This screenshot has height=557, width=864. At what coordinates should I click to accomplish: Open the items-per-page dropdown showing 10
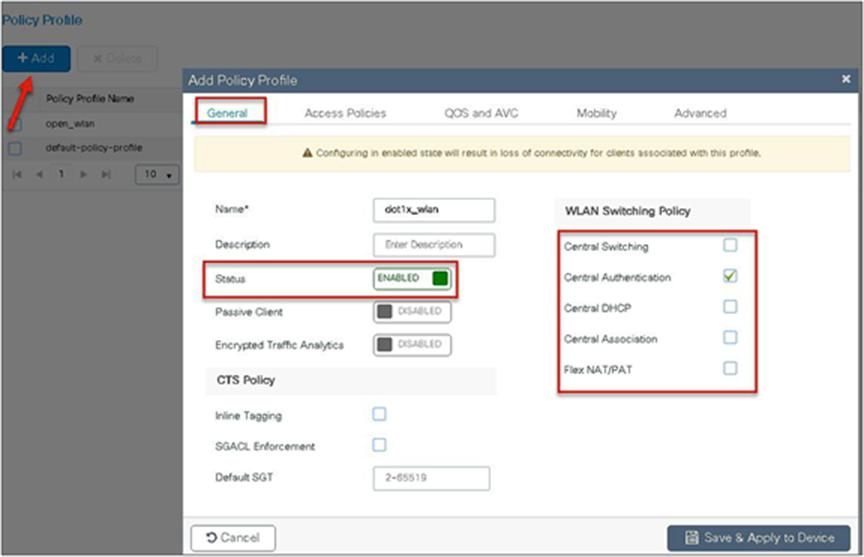click(x=157, y=175)
